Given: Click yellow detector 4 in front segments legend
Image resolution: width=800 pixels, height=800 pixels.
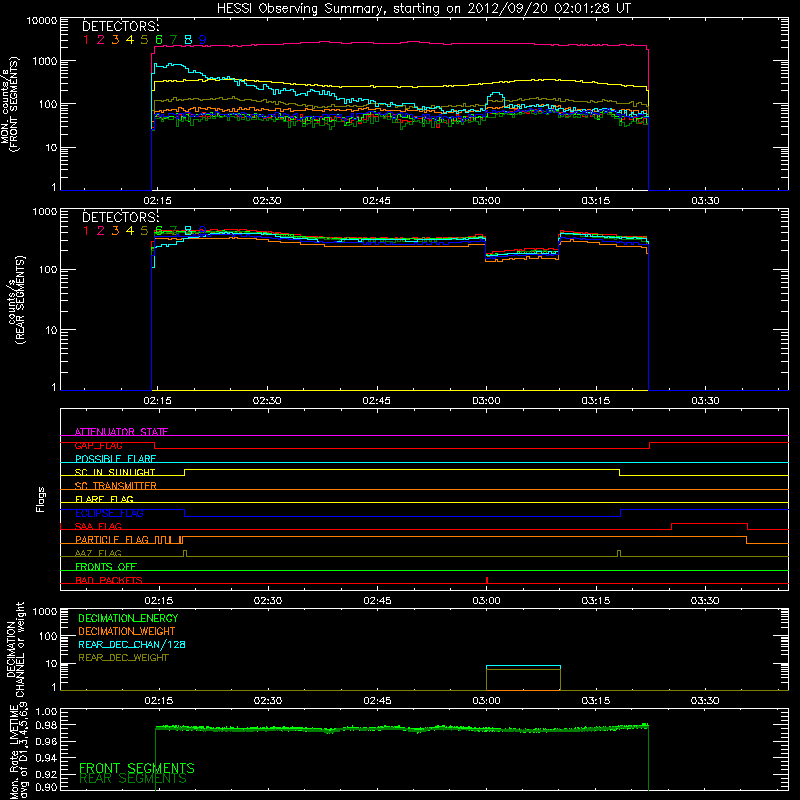Looking at the screenshot, I should tap(130, 40).
